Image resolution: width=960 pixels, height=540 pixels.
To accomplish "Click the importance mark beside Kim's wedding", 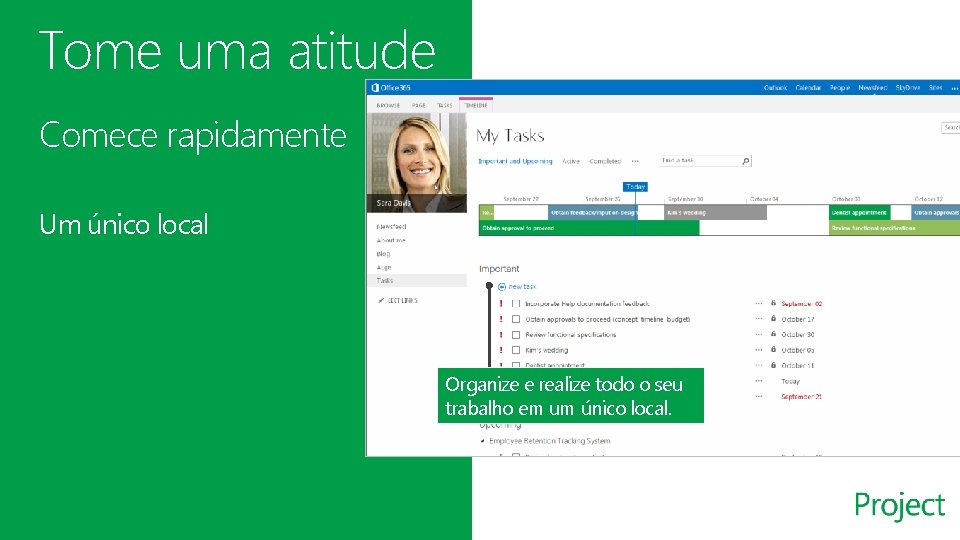I will click(501, 350).
